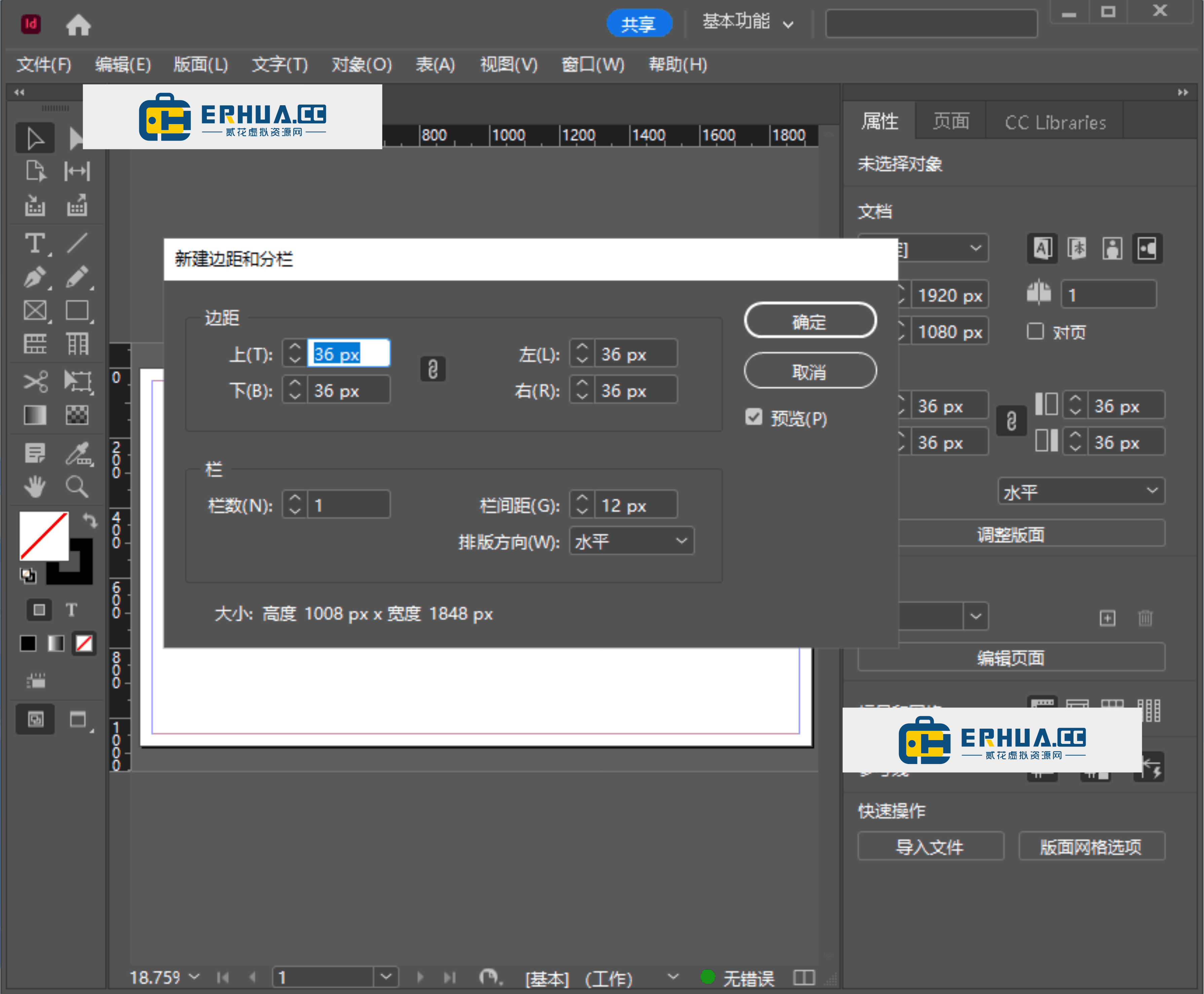Select the Scissors tool
The height and width of the screenshot is (994, 1204).
[x=36, y=381]
